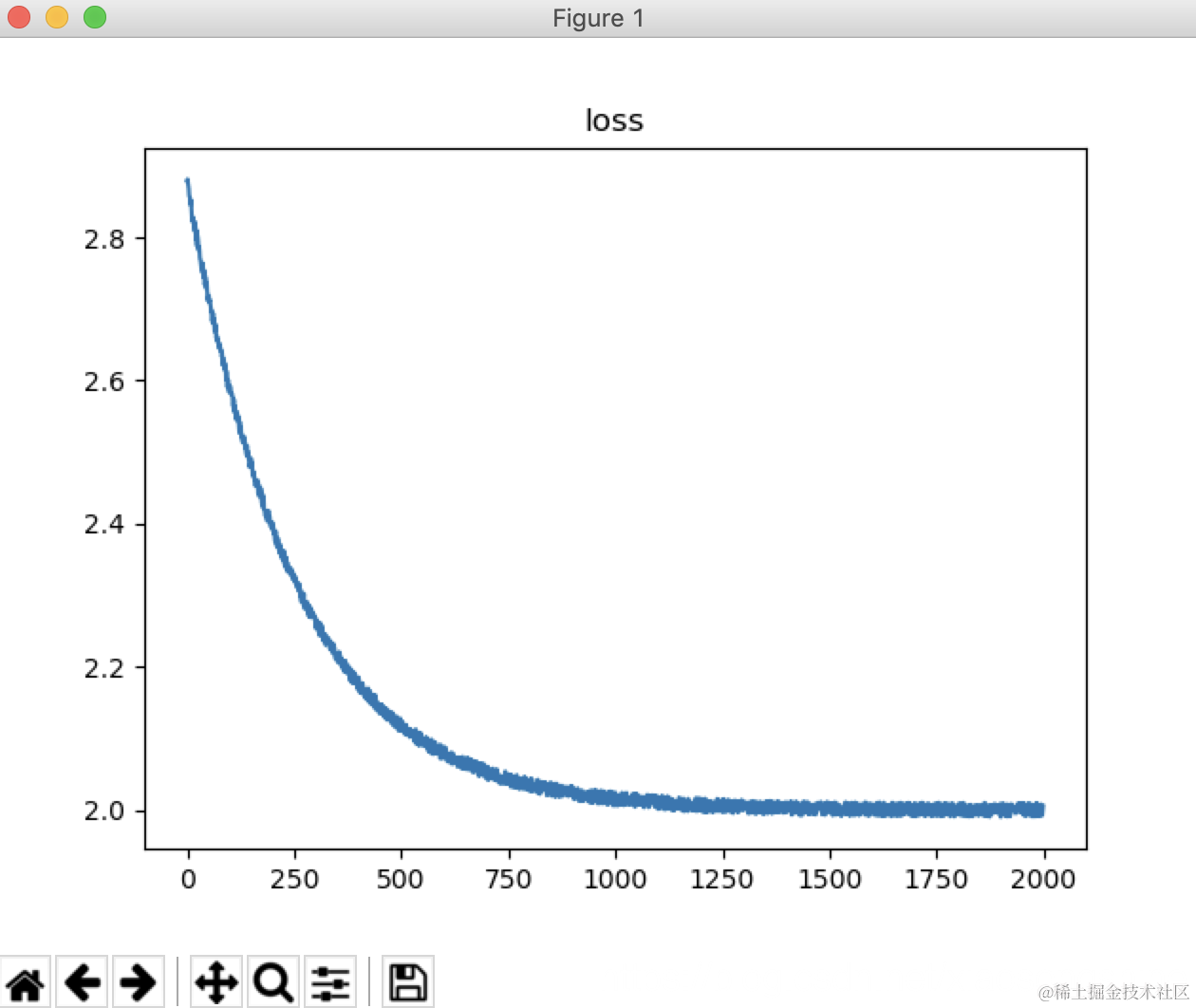Image resolution: width=1196 pixels, height=1008 pixels.
Task: Click the x-axis label 0
Action: point(188,879)
